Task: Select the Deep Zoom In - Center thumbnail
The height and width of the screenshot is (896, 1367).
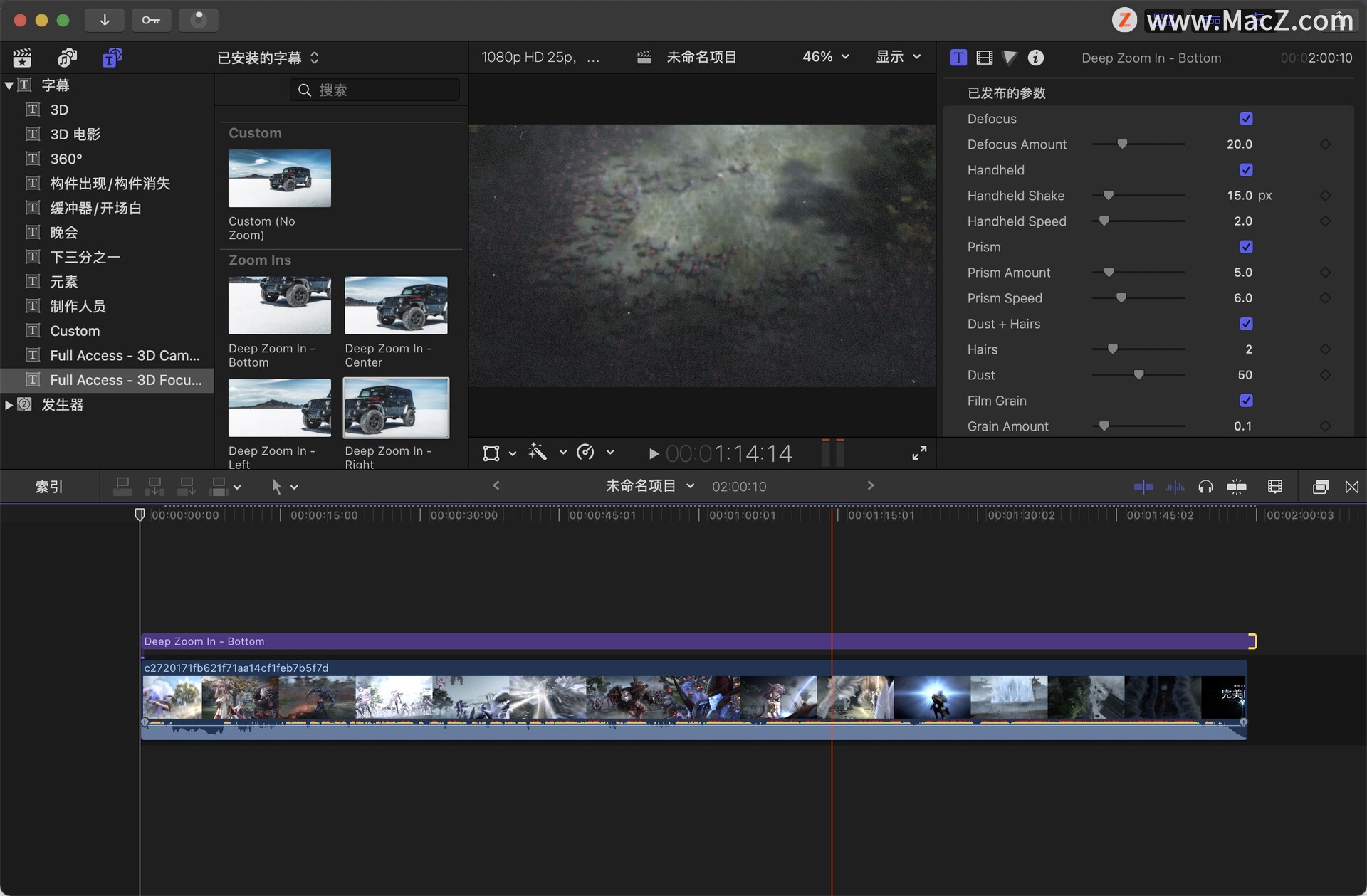Action: (x=396, y=305)
